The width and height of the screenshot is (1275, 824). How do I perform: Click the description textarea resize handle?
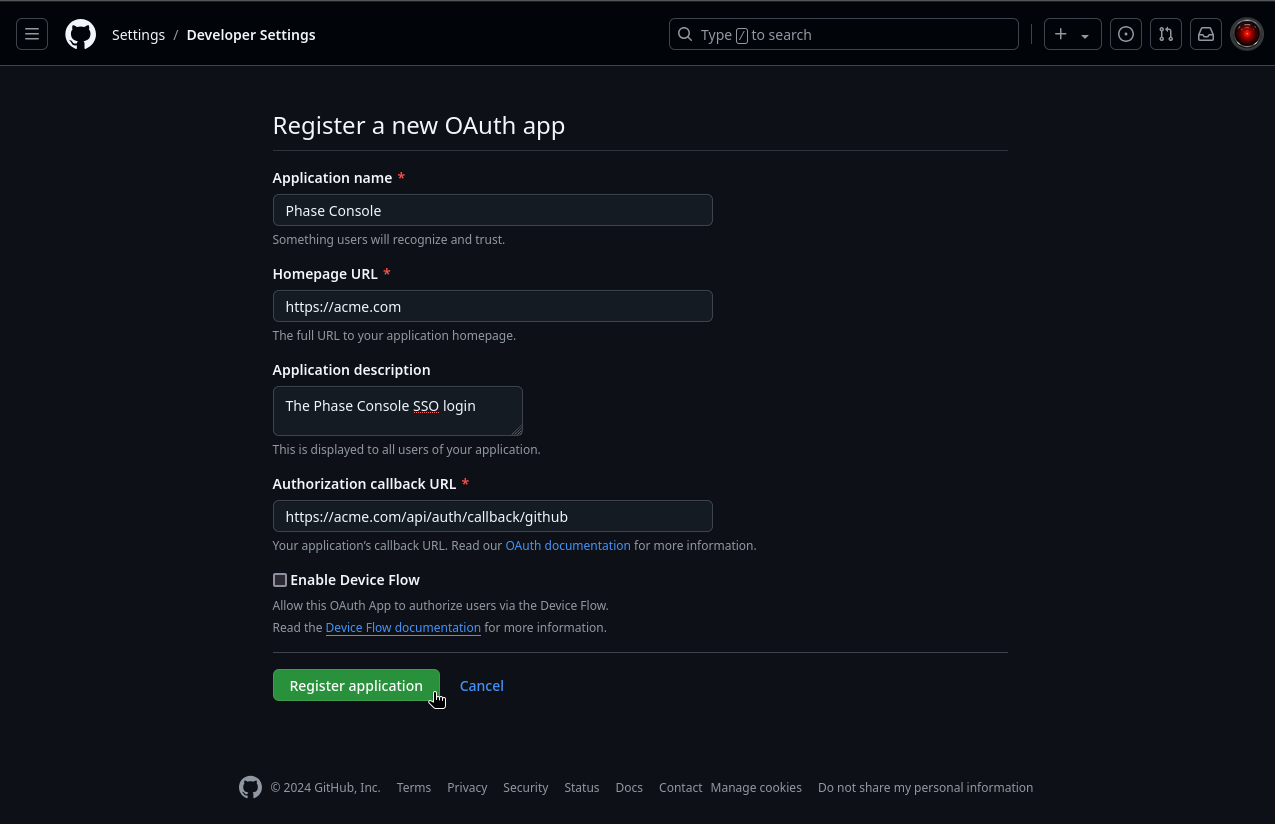click(517, 430)
